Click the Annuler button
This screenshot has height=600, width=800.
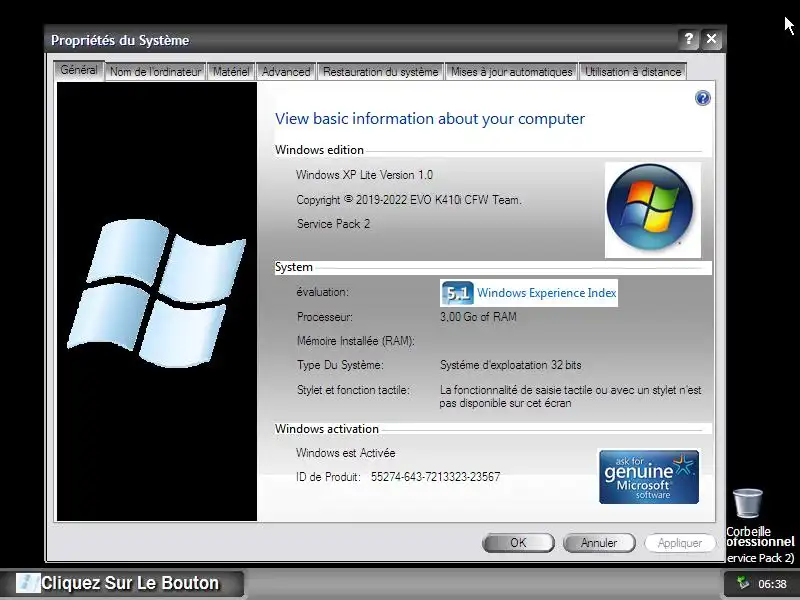click(599, 543)
